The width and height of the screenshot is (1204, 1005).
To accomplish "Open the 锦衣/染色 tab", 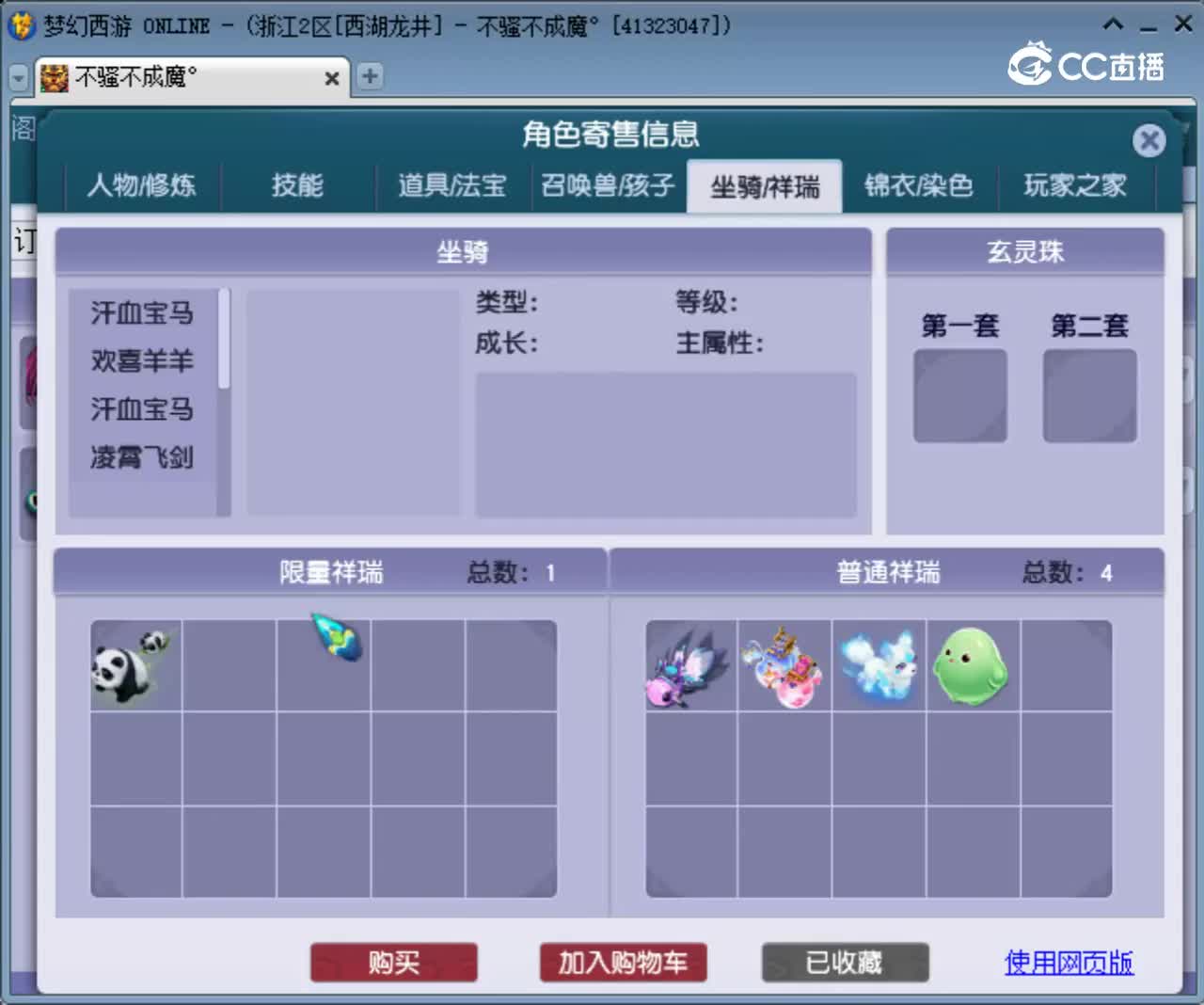I will [919, 185].
